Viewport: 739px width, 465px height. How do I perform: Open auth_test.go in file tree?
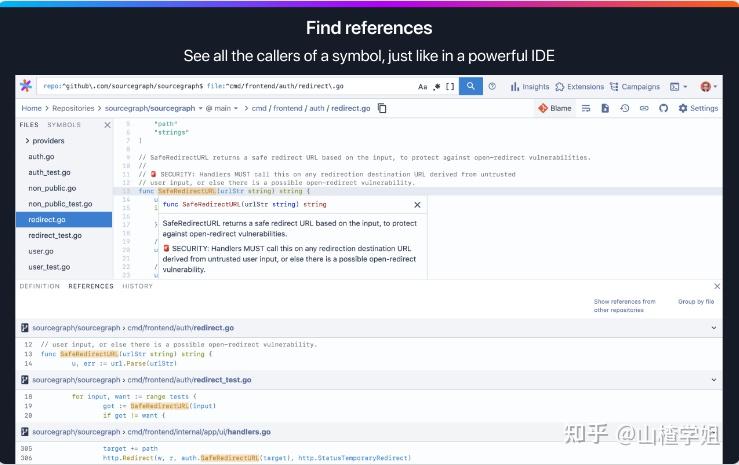[x=49, y=172]
